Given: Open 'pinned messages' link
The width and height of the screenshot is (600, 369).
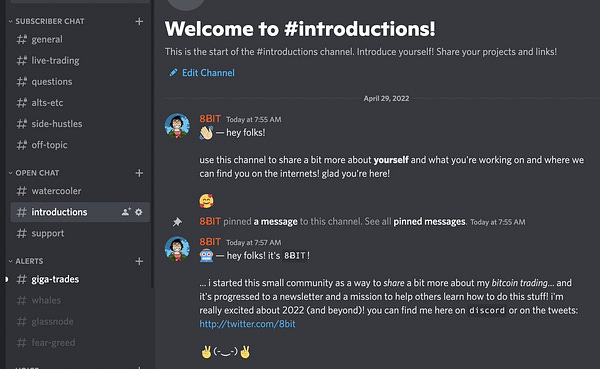Looking at the screenshot, I should click(x=429, y=222).
